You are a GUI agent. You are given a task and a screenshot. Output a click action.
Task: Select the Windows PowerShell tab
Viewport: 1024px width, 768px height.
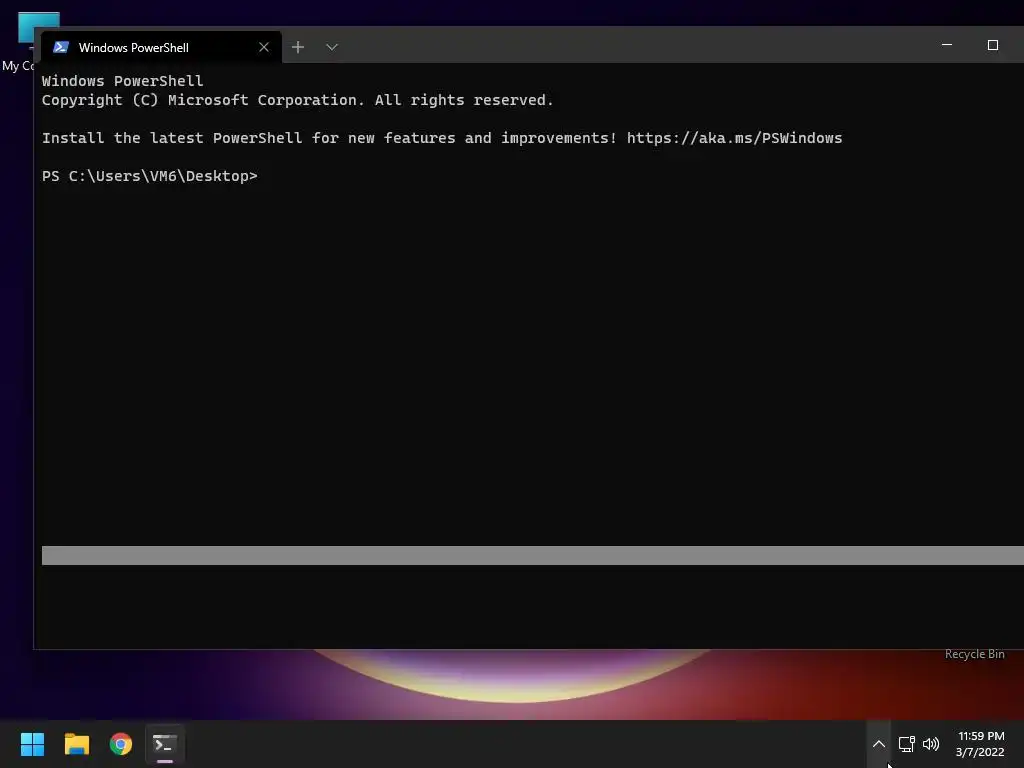(161, 47)
